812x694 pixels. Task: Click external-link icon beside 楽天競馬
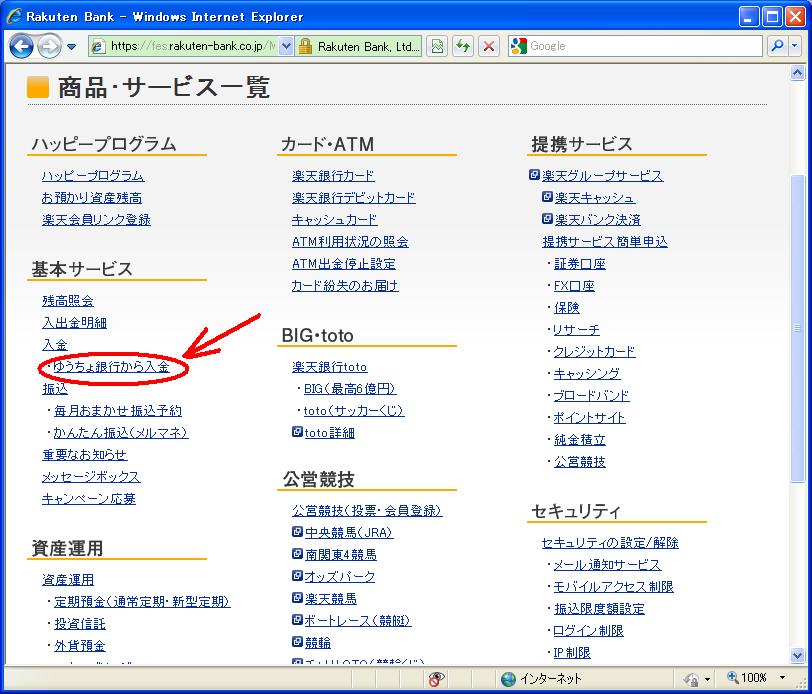click(297, 598)
